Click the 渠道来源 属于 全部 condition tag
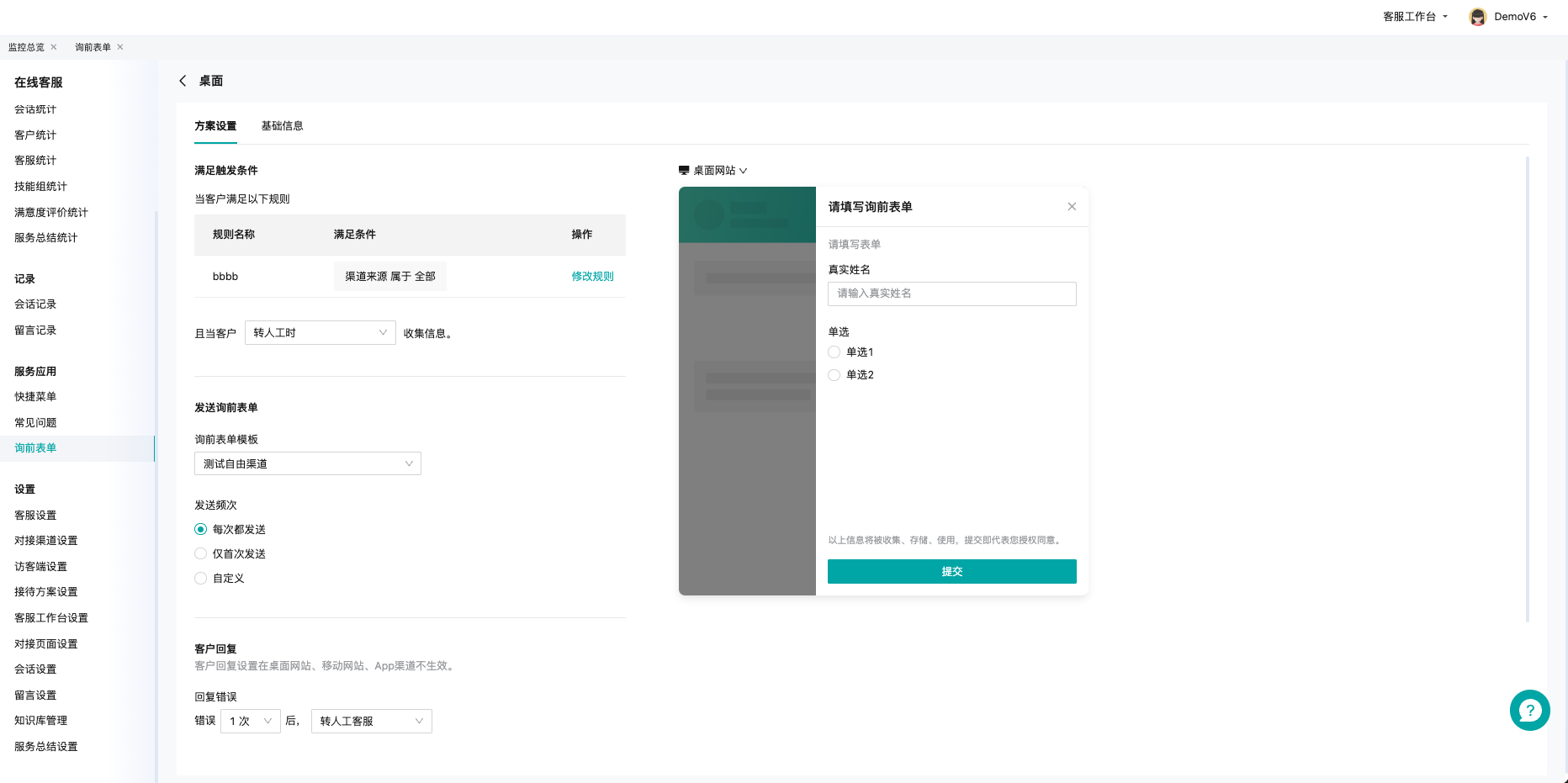Screen dimensions: 1568x783 point(390,276)
